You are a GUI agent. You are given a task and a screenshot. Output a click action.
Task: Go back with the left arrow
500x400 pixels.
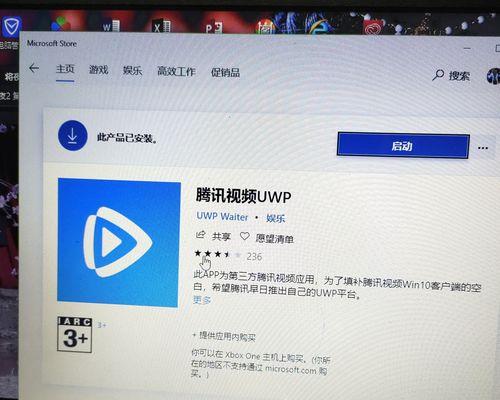point(34,68)
